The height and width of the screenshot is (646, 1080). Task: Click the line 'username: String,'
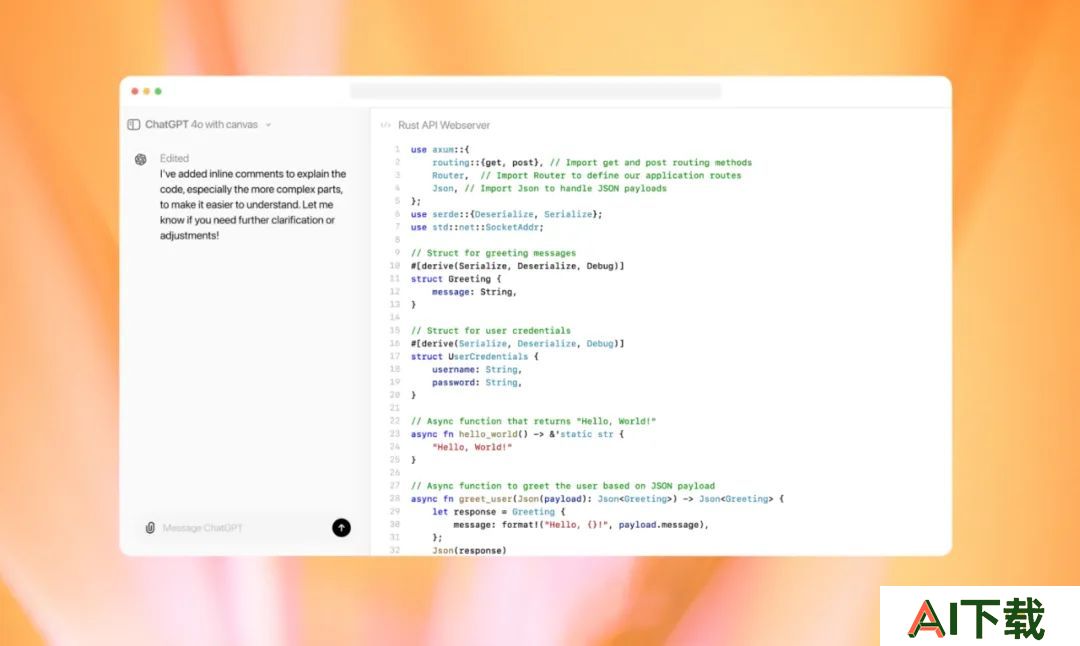click(477, 370)
